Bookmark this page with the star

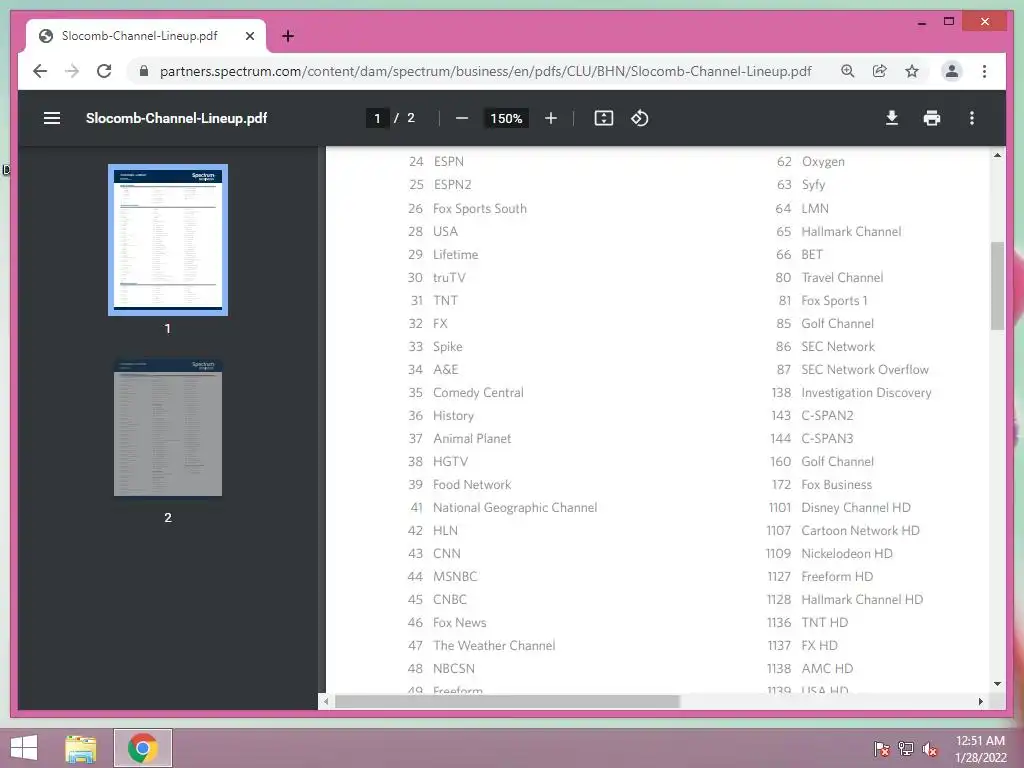pos(912,71)
